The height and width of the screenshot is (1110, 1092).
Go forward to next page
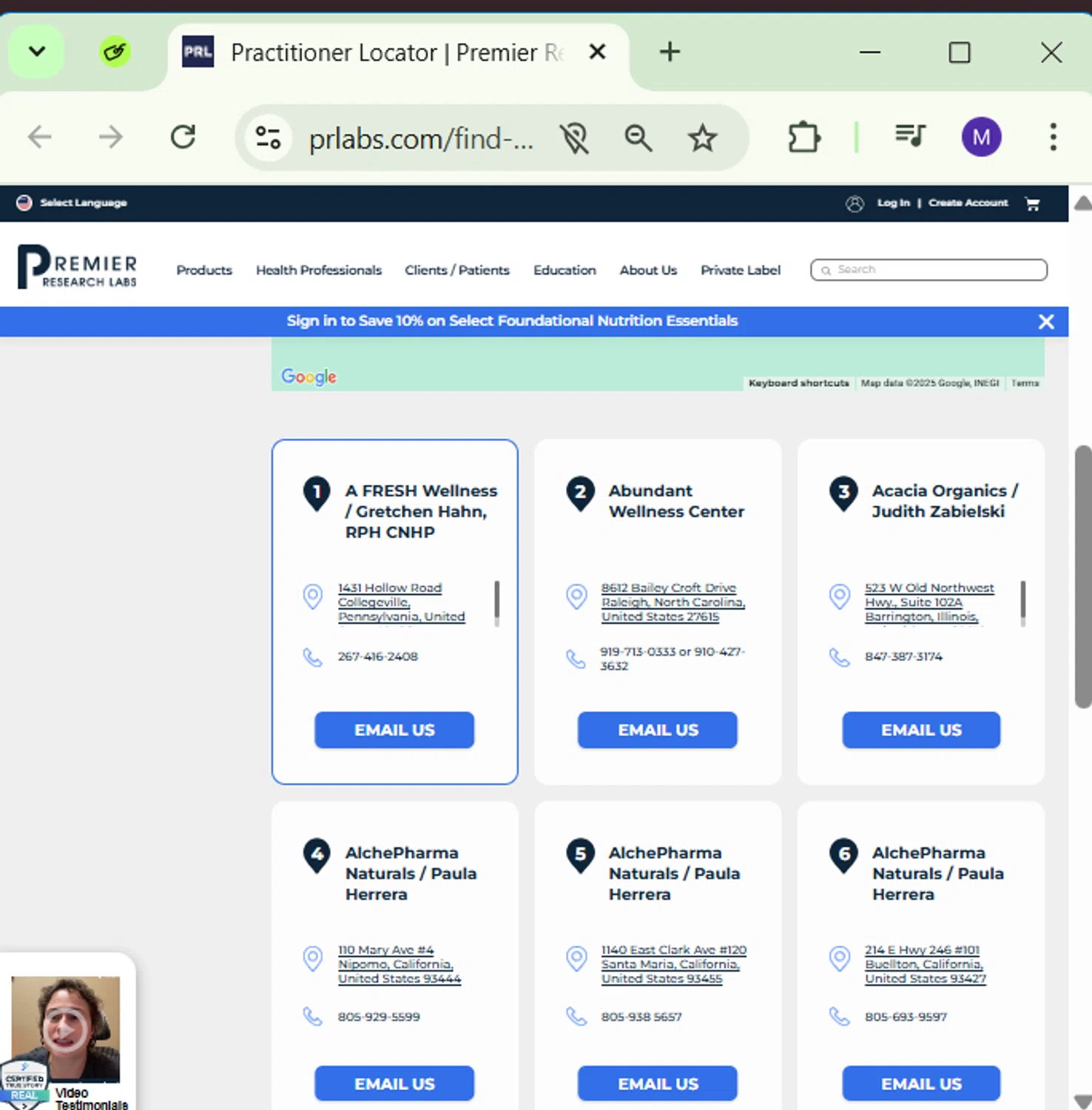[111, 137]
